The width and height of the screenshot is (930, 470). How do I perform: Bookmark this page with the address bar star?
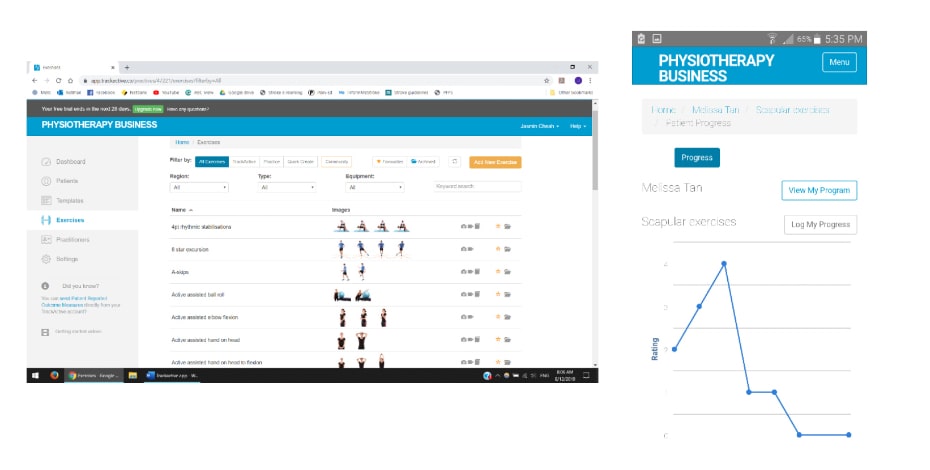point(546,80)
